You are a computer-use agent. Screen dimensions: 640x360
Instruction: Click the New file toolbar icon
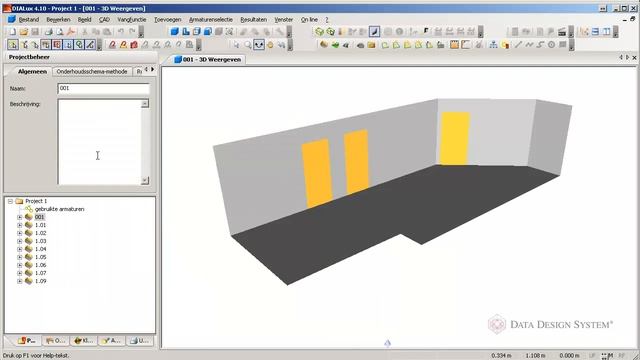pos(13,32)
